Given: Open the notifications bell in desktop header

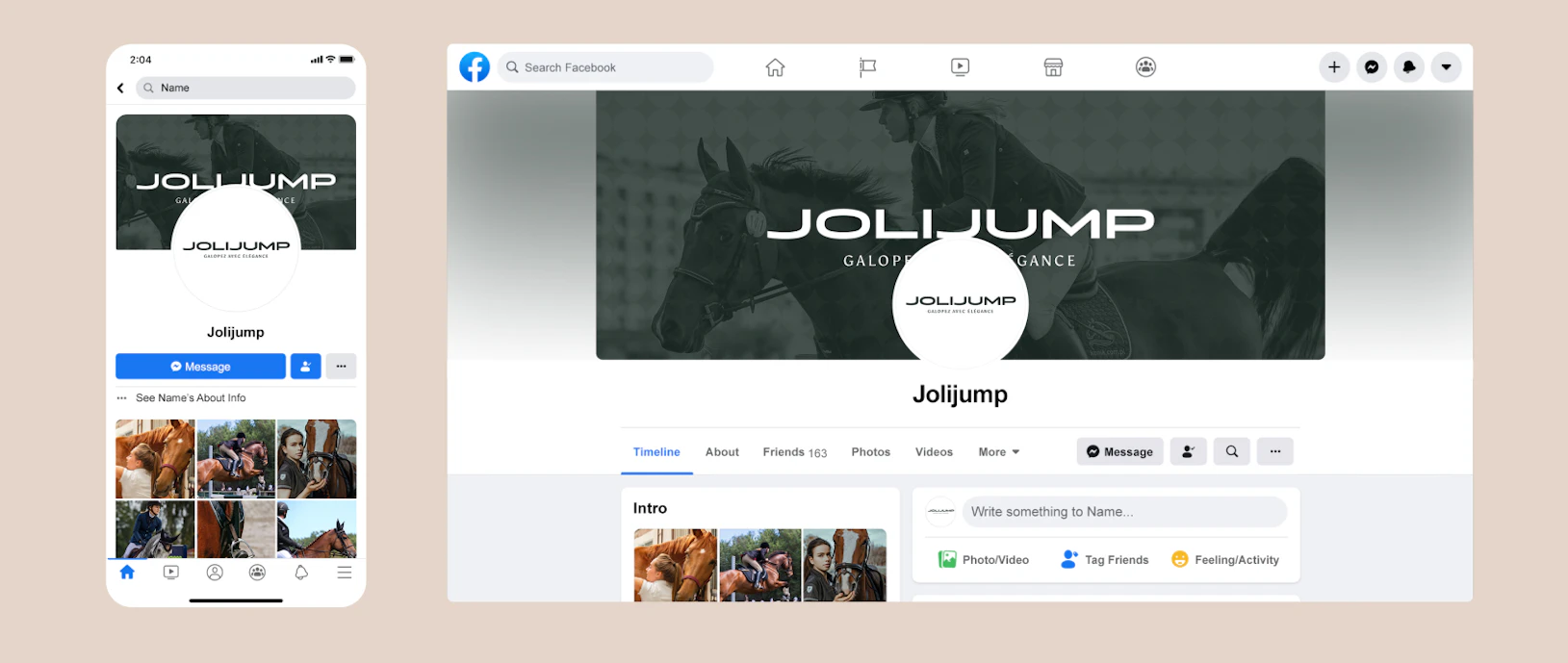Looking at the screenshot, I should (x=1409, y=67).
